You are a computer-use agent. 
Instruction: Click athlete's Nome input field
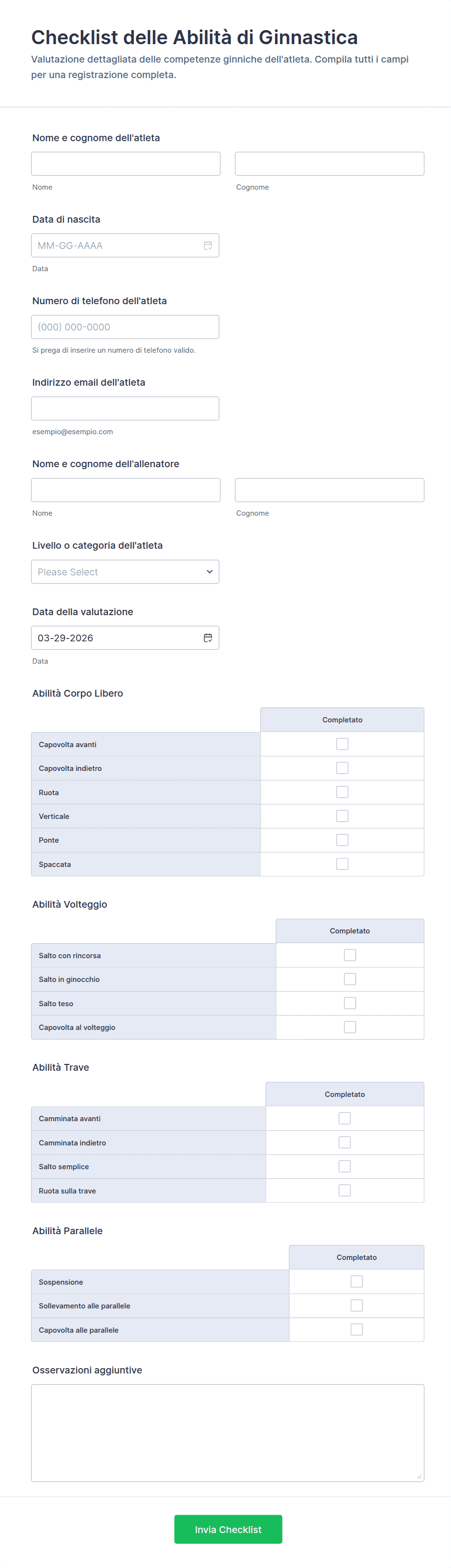126,164
